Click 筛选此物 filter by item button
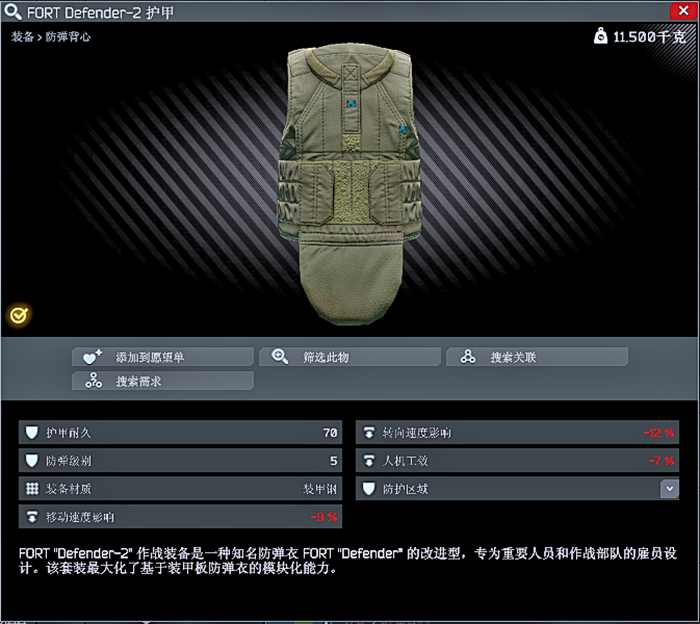This screenshot has width=700, height=624. 350,357
